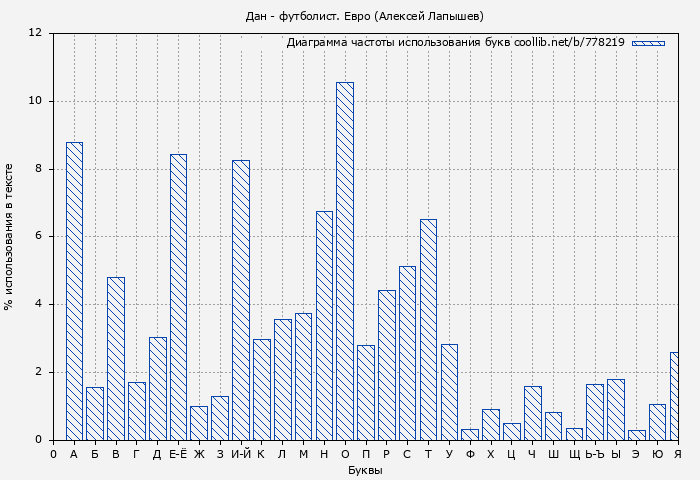
Task: Click the bar above letter Р
Action: (x=386, y=364)
